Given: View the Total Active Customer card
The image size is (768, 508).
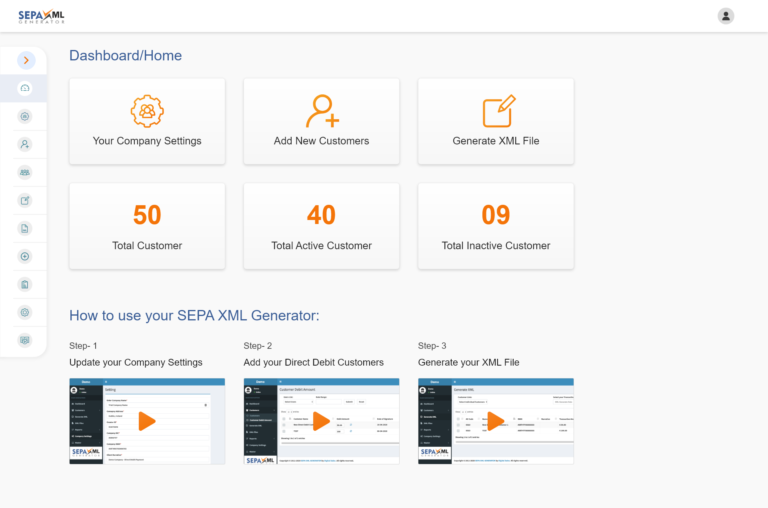Looking at the screenshot, I should pyautogui.click(x=321, y=226).
